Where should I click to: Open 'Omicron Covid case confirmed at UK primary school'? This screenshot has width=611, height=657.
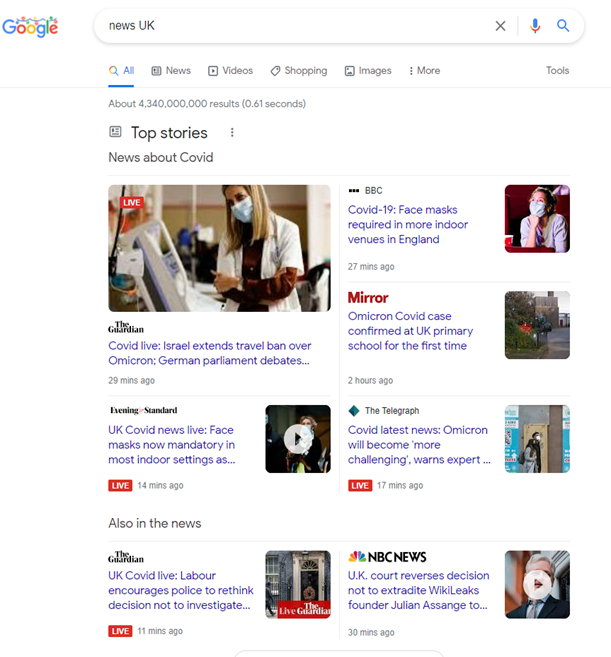(x=410, y=331)
